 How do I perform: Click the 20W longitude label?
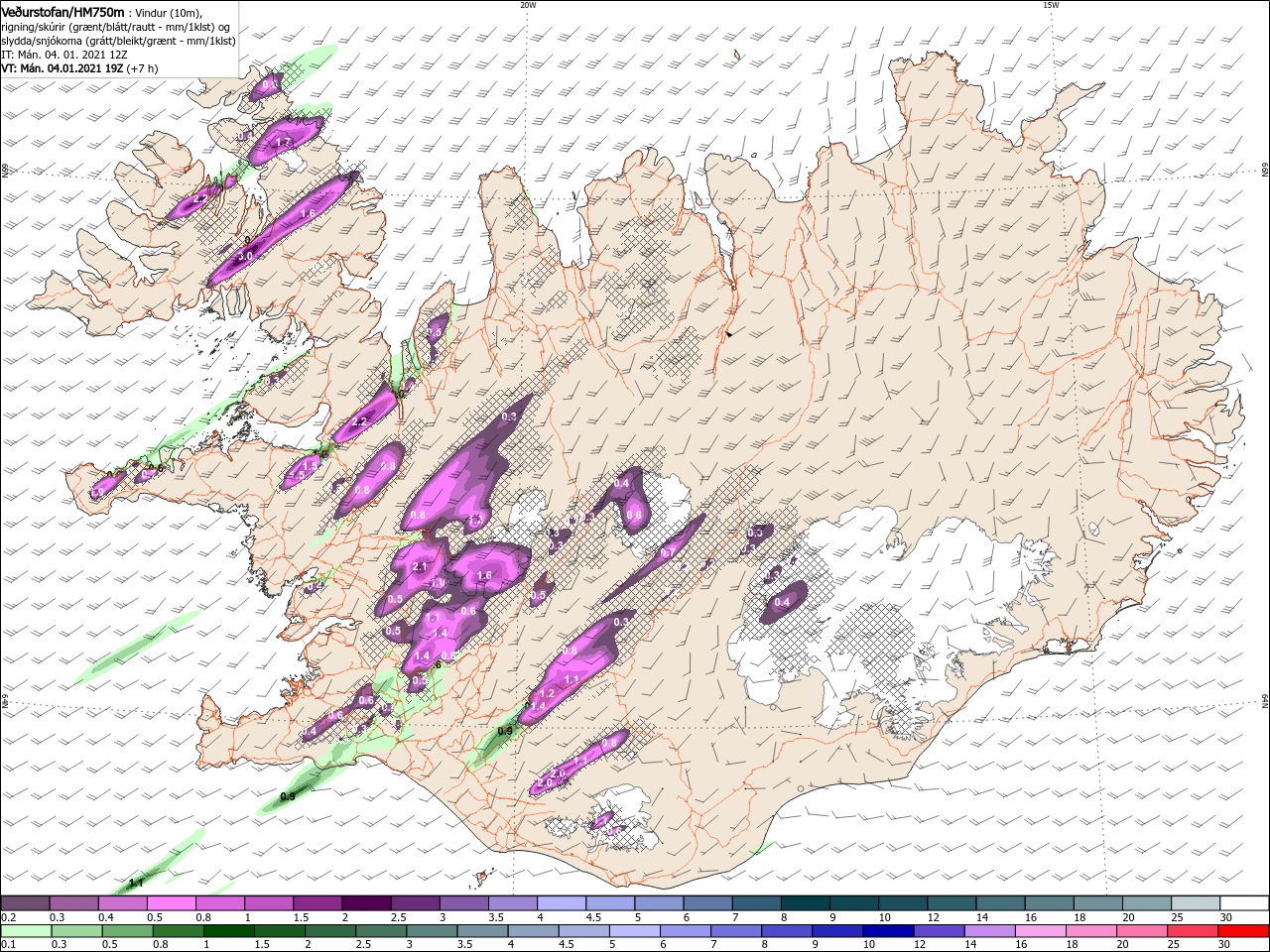(528, 5)
